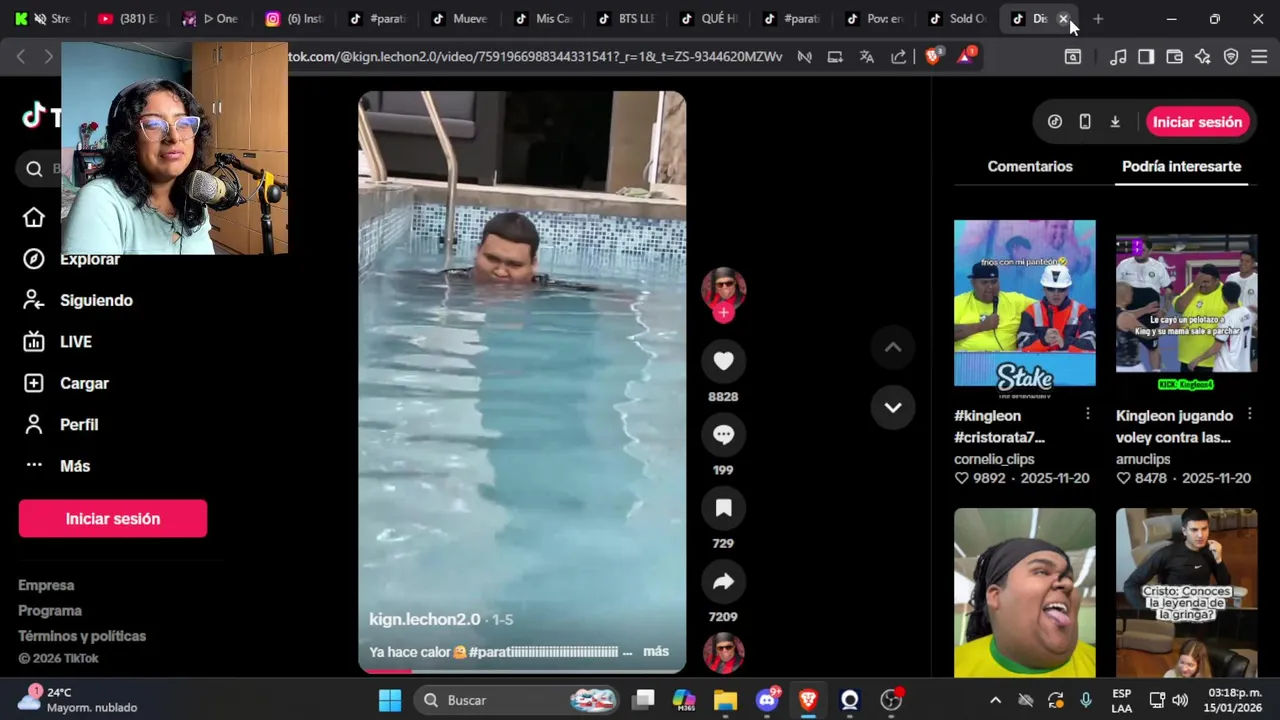
Task: Click the share page icon in address bar
Action: click(899, 57)
